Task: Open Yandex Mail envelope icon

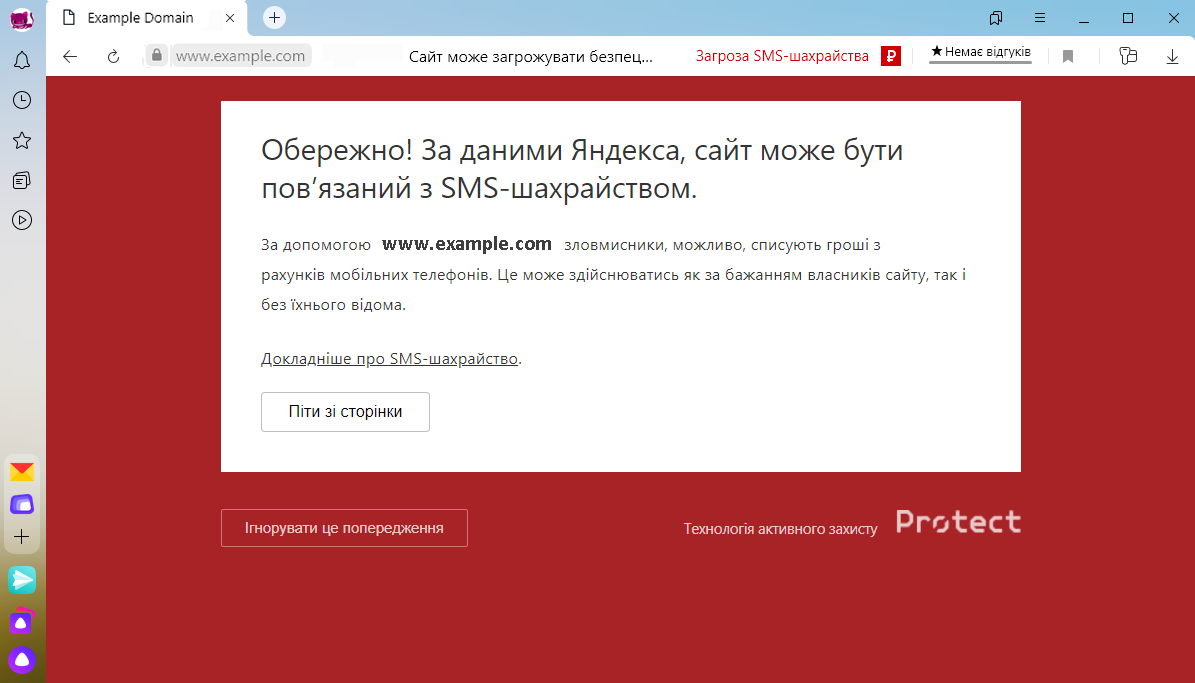Action: click(x=22, y=472)
